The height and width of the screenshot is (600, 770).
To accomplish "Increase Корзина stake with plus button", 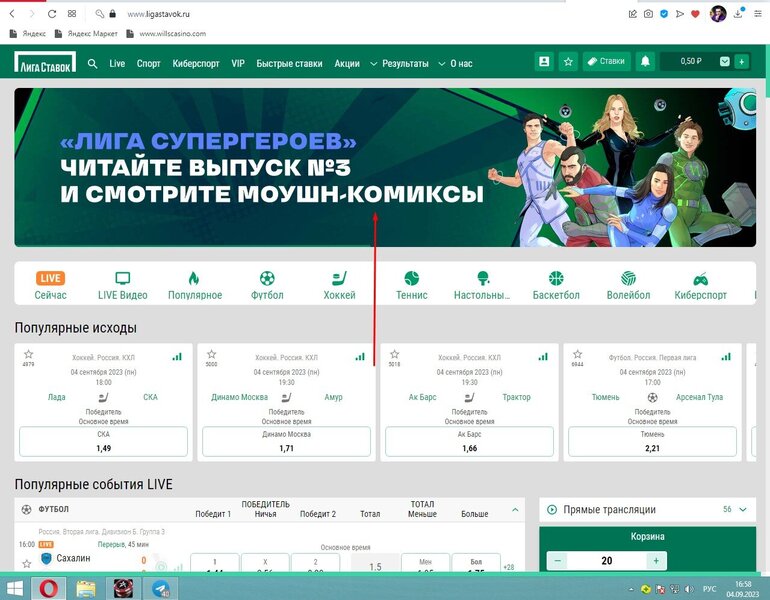I will pyautogui.click(x=656, y=561).
